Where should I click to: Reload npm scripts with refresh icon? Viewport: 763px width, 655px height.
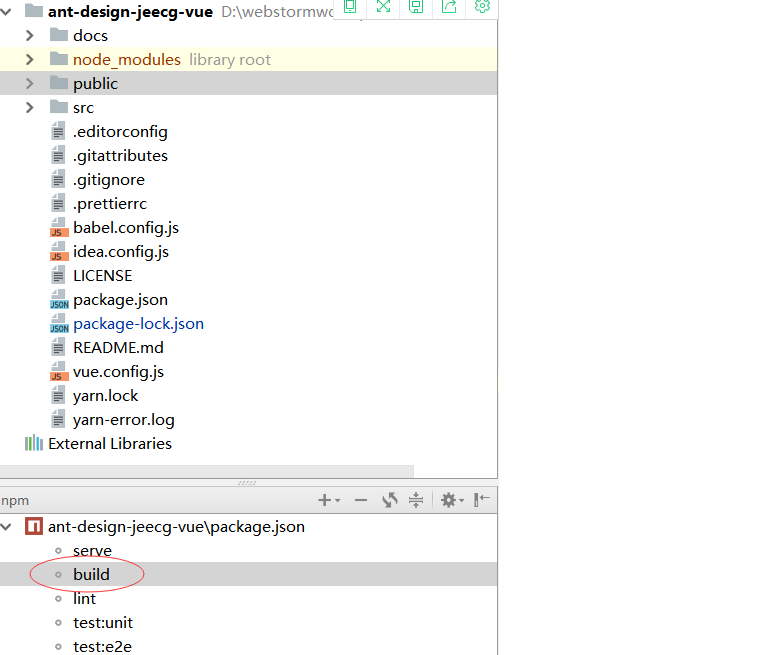coord(390,500)
